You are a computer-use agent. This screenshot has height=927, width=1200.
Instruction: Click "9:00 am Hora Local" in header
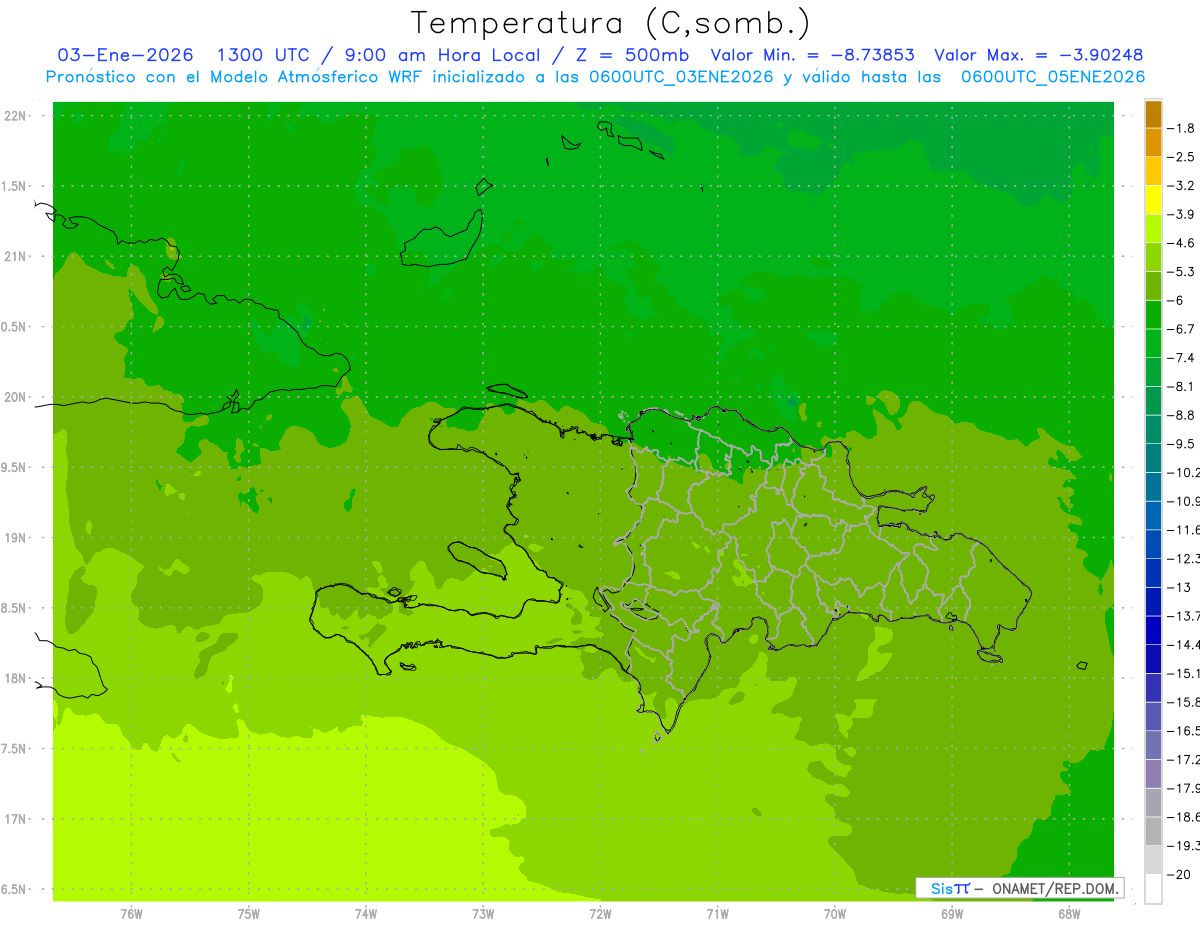click(442, 55)
